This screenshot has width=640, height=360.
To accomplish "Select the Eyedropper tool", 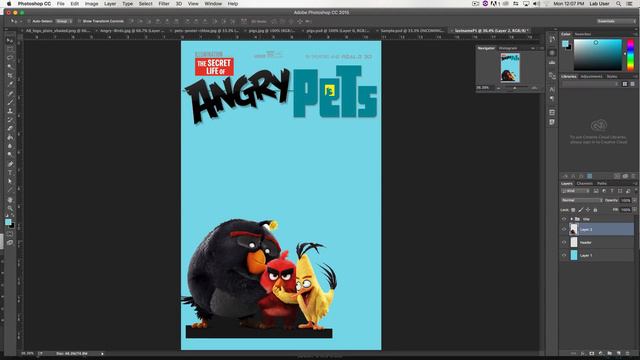I will pyautogui.click(x=10, y=84).
